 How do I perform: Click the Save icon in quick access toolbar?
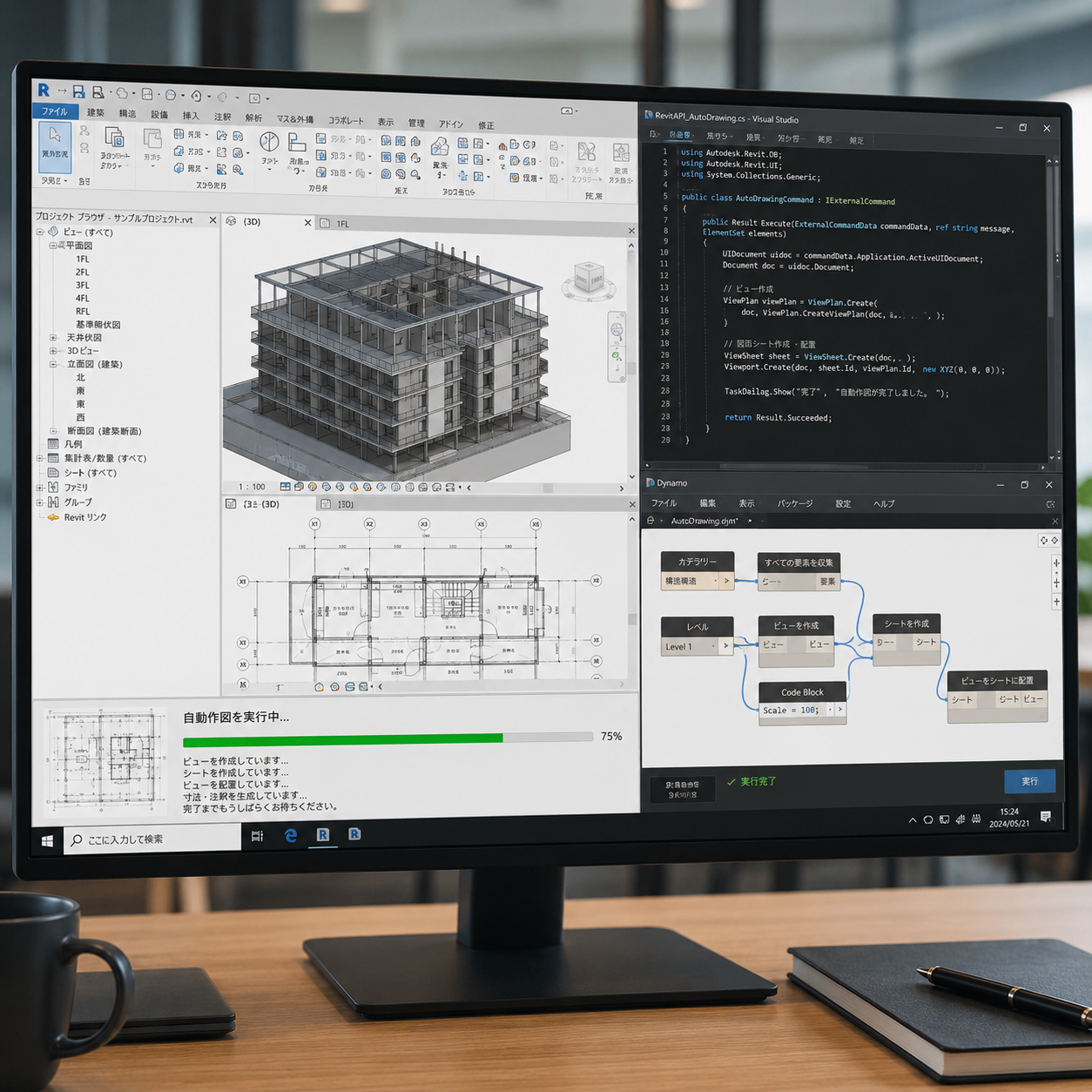(78, 91)
